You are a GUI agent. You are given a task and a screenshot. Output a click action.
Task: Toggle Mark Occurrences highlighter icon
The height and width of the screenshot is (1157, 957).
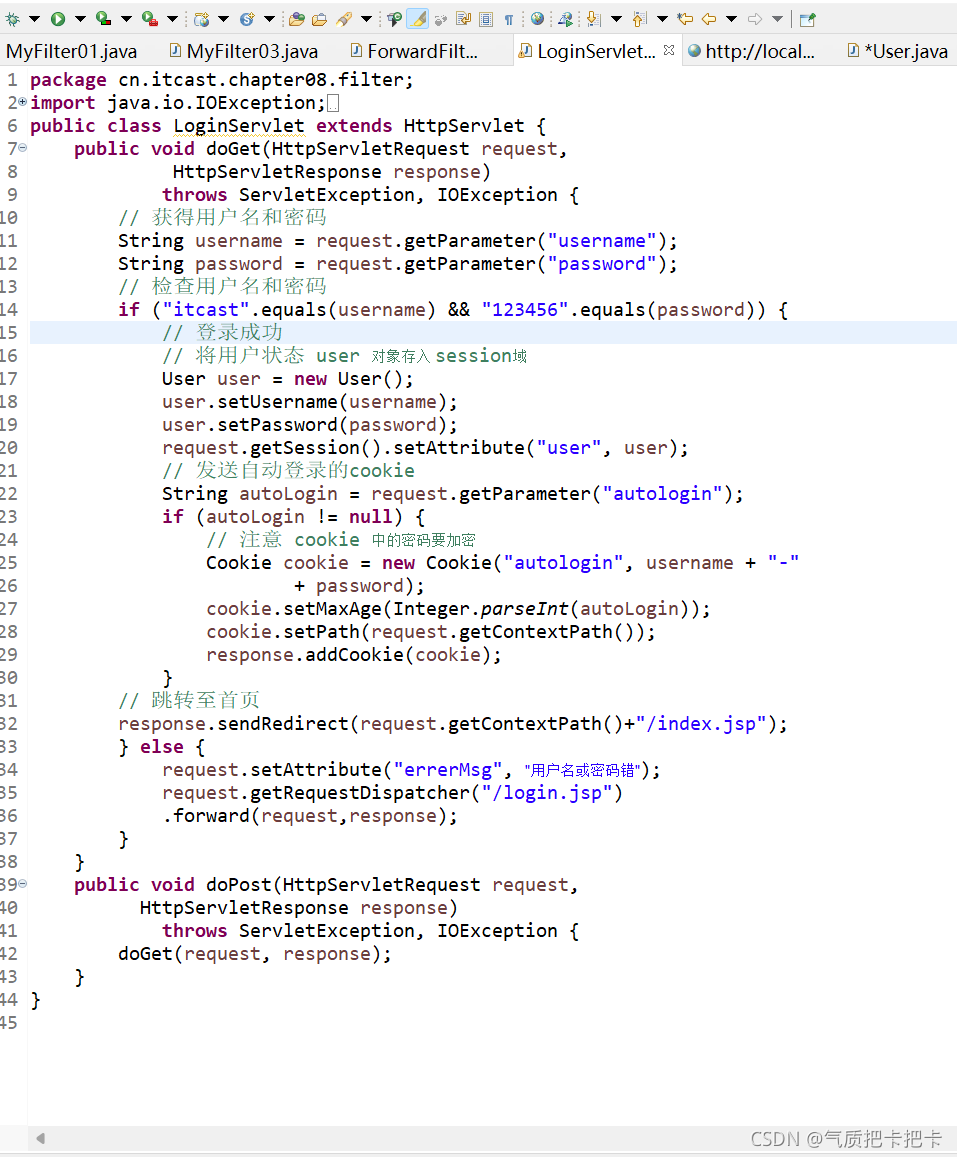tap(417, 18)
